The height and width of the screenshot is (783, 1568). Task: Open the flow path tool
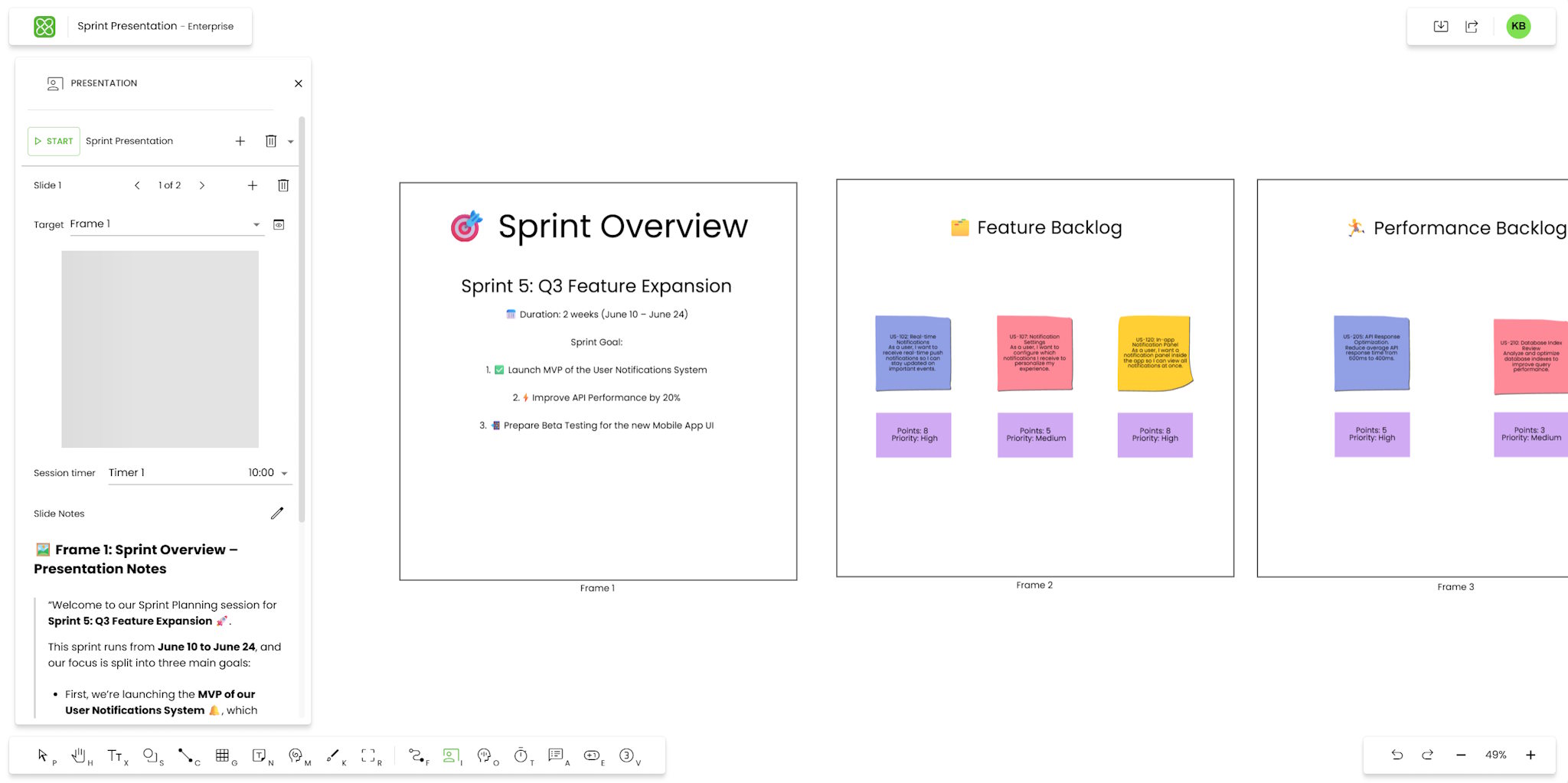click(416, 755)
